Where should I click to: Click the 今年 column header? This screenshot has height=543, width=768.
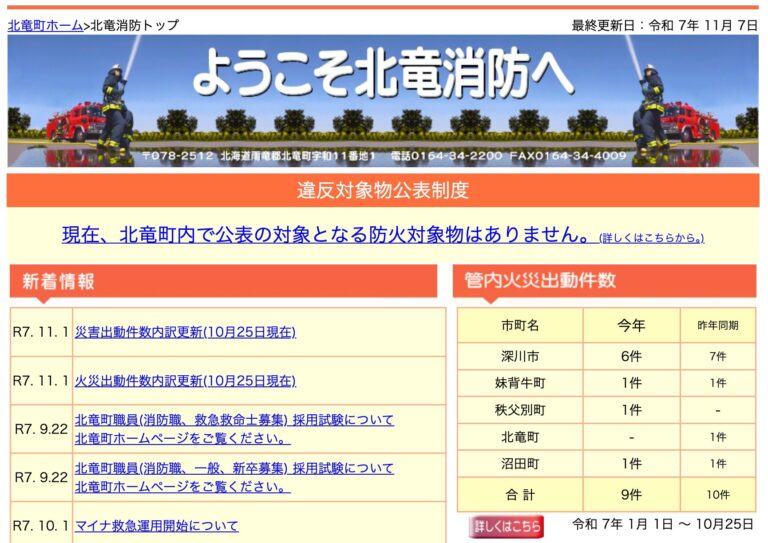(x=631, y=325)
